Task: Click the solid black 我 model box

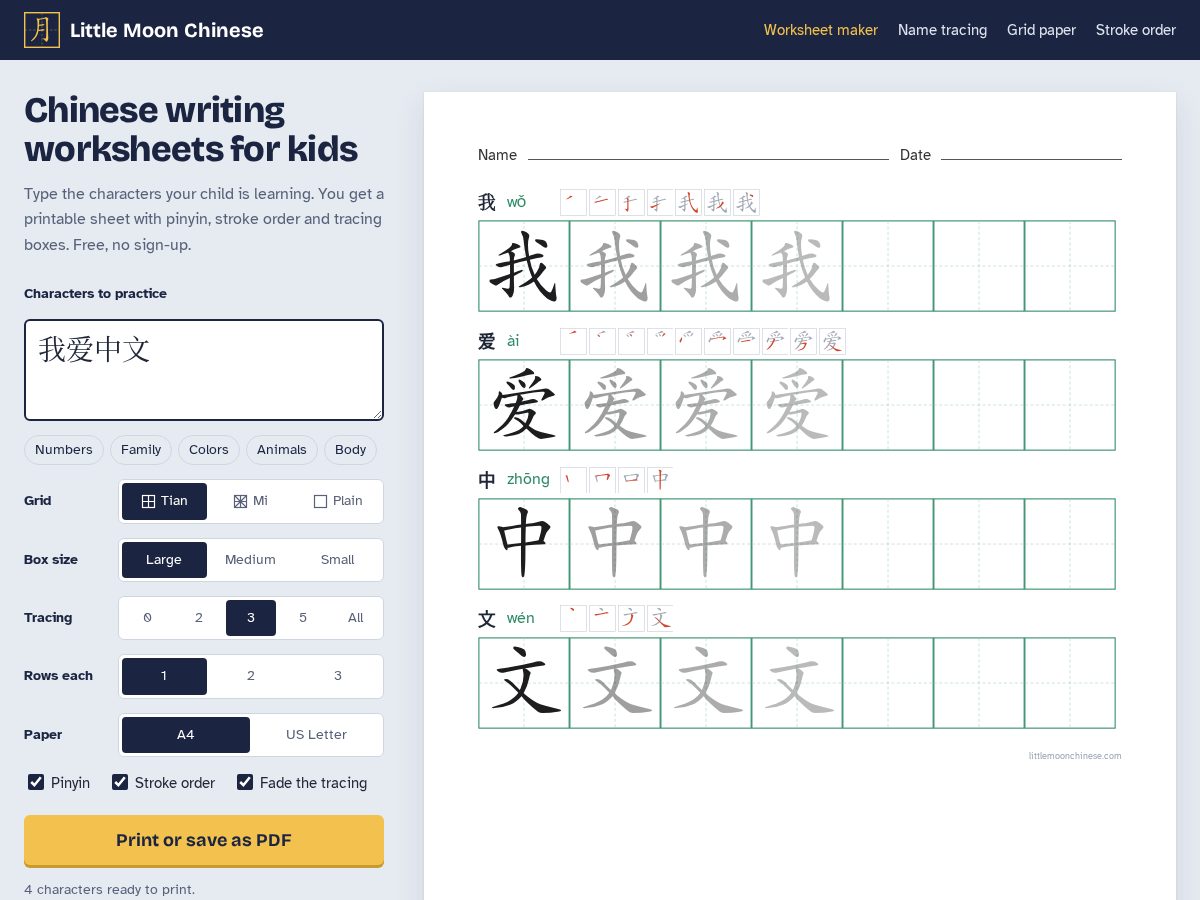Action: pyautogui.click(x=524, y=266)
